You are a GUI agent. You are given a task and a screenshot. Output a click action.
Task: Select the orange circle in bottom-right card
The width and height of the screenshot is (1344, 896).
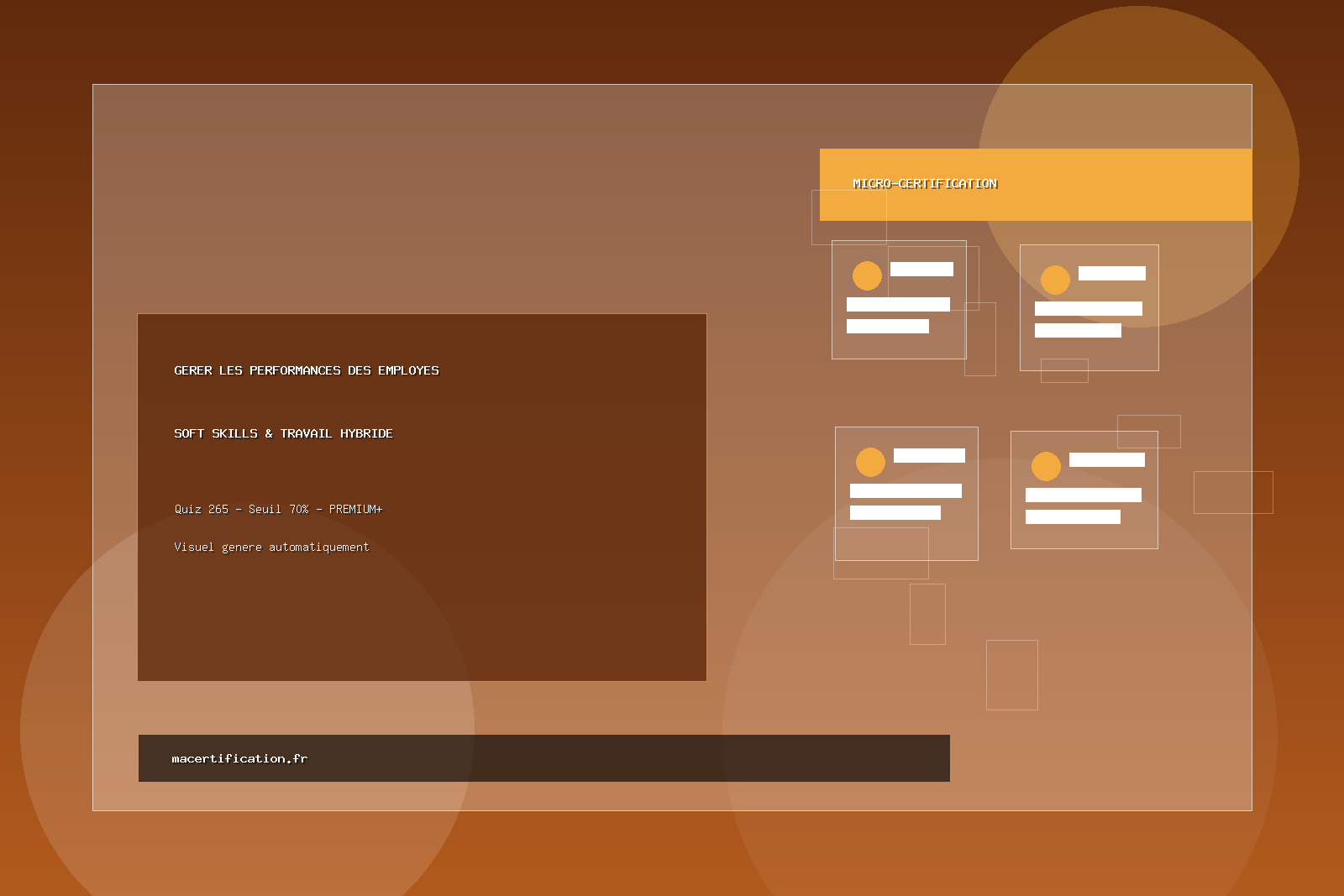[1046, 466]
